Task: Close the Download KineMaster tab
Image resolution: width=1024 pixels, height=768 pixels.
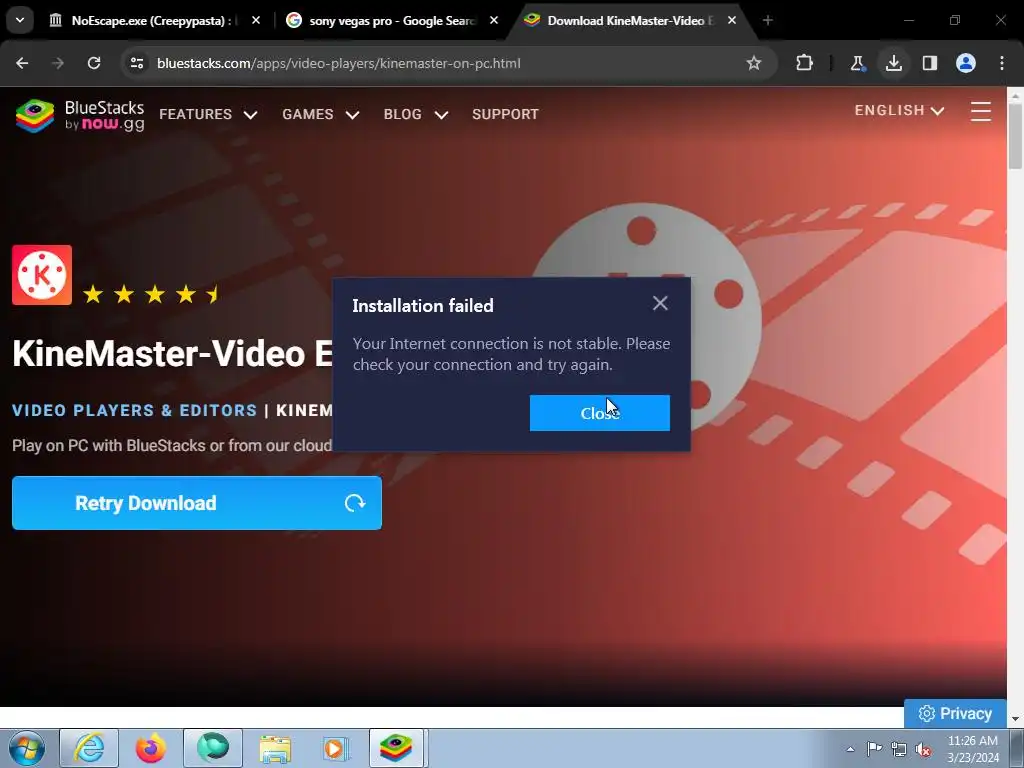Action: coord(732,20)
